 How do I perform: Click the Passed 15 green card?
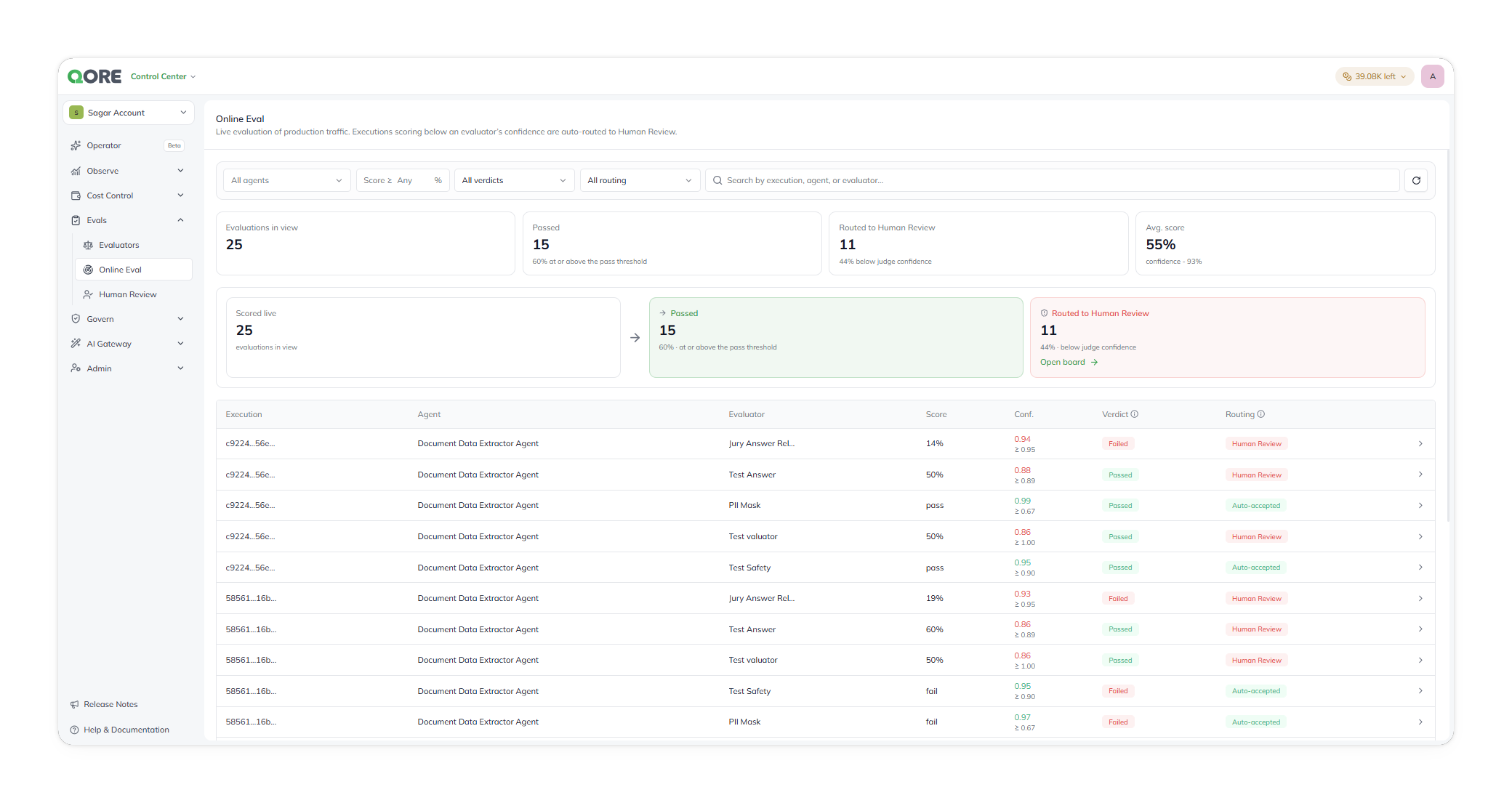point(836,337)
